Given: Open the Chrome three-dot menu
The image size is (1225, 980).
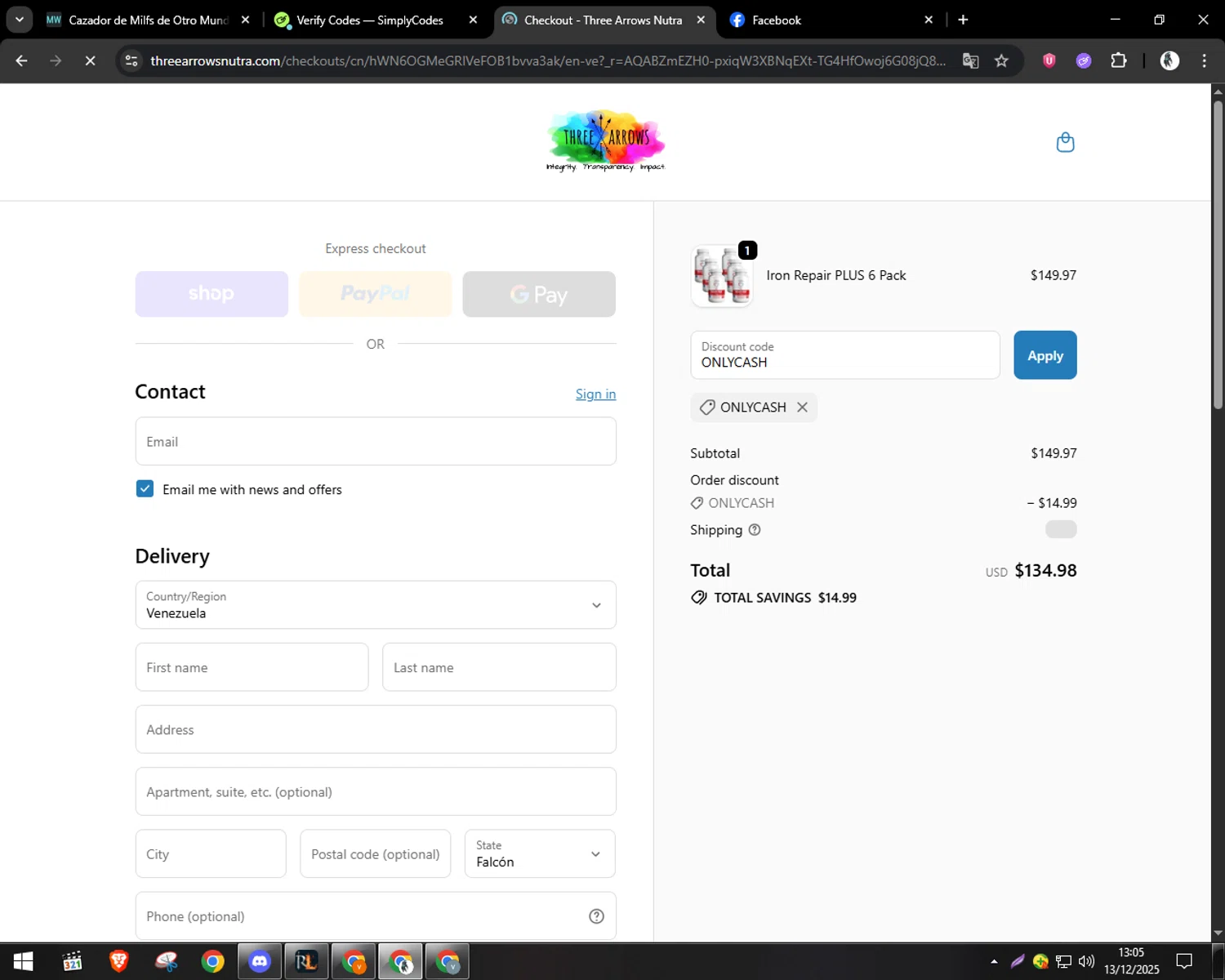Looking at the screenshot, I should (1204, 60).
